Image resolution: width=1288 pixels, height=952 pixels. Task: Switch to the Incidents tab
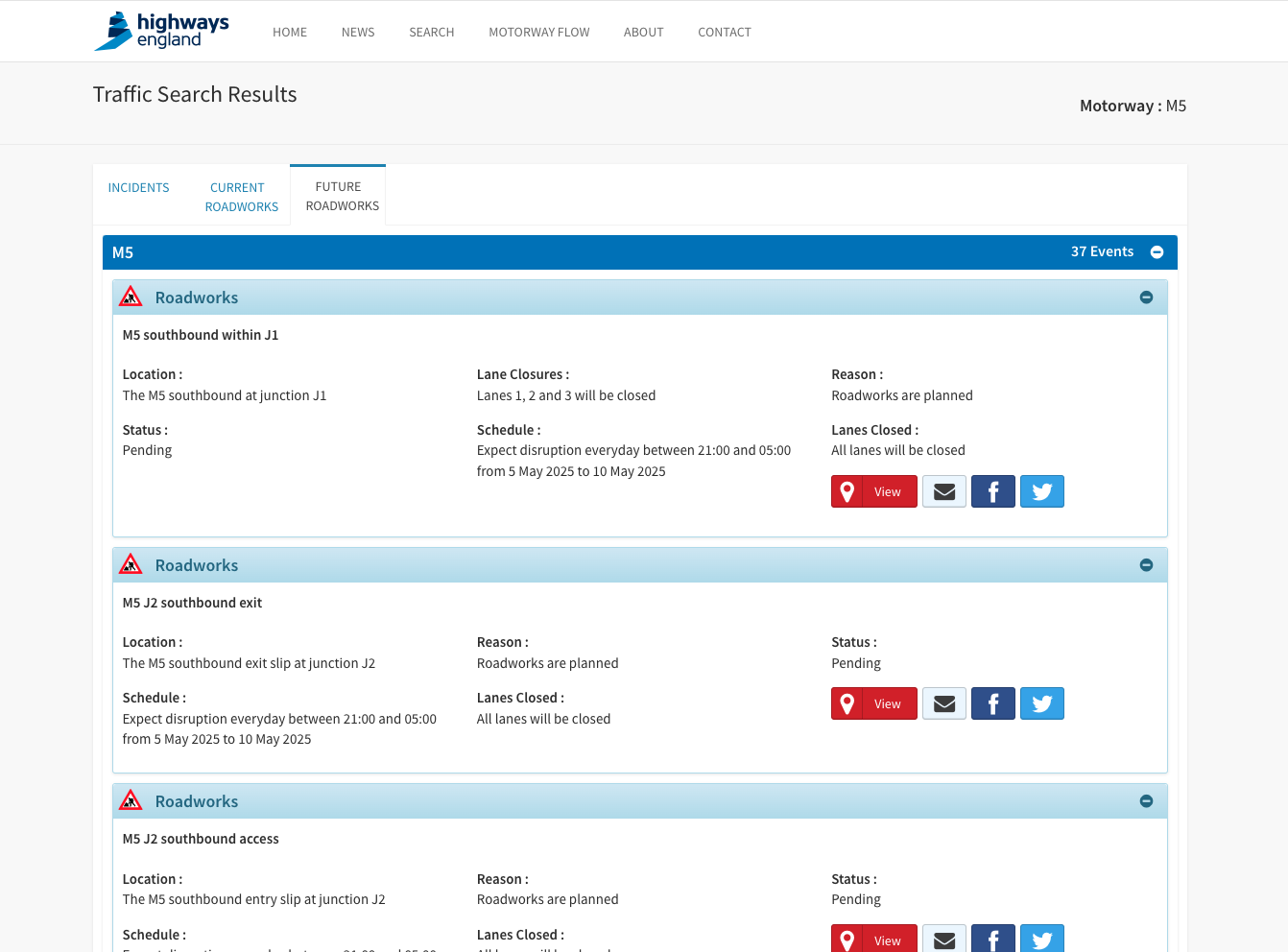coord(138,188)
